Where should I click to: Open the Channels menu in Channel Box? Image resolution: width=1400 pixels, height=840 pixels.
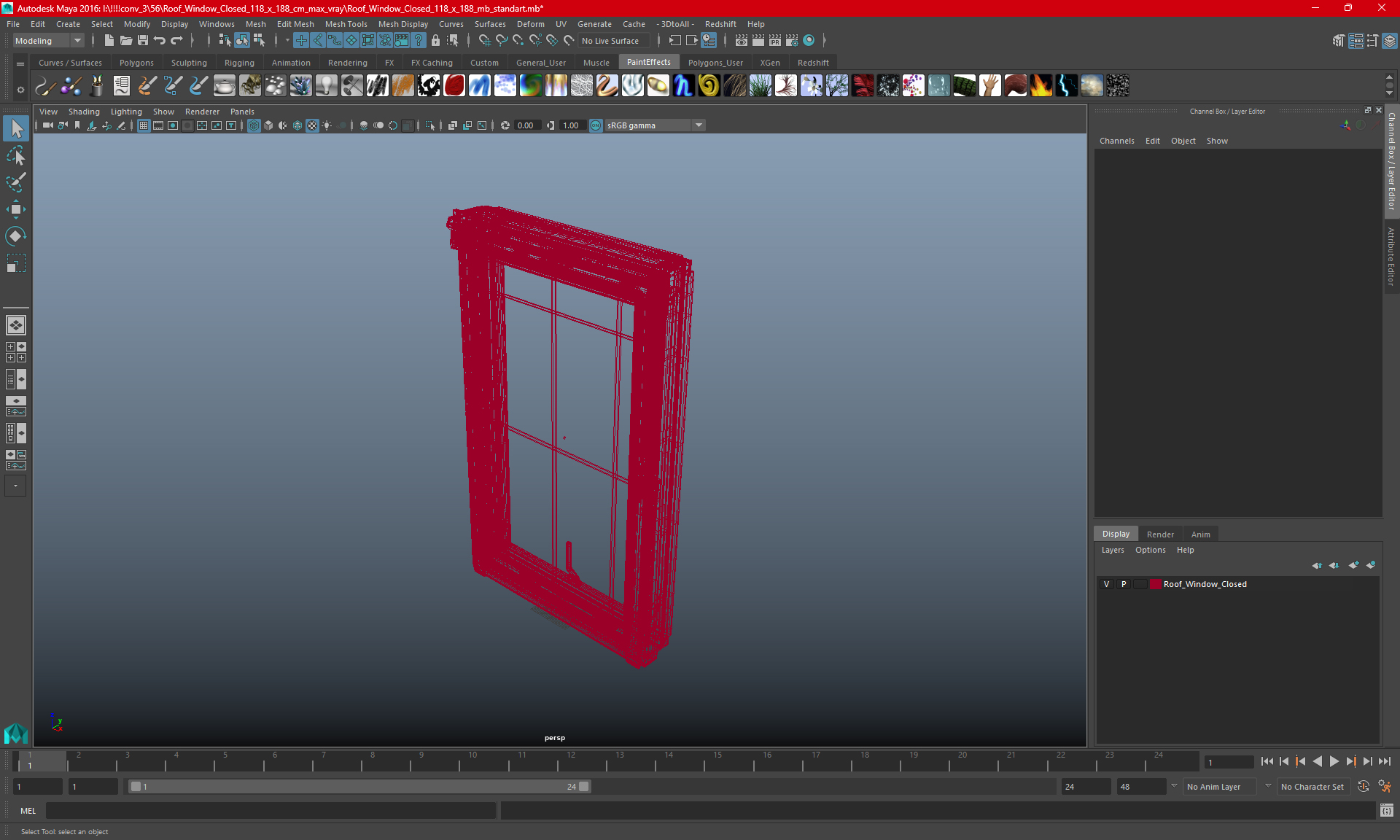(1116, 141)
